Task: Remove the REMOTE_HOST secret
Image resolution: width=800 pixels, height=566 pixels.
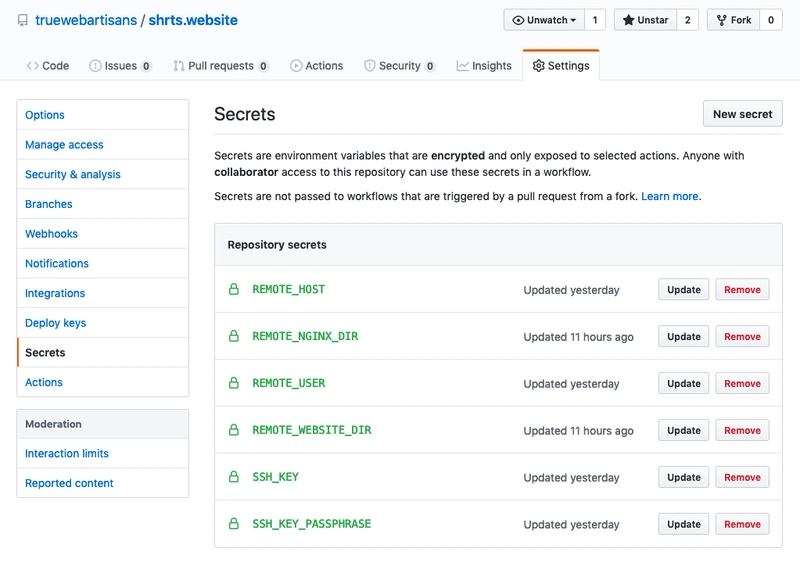Action: click(x=742, y=289)
